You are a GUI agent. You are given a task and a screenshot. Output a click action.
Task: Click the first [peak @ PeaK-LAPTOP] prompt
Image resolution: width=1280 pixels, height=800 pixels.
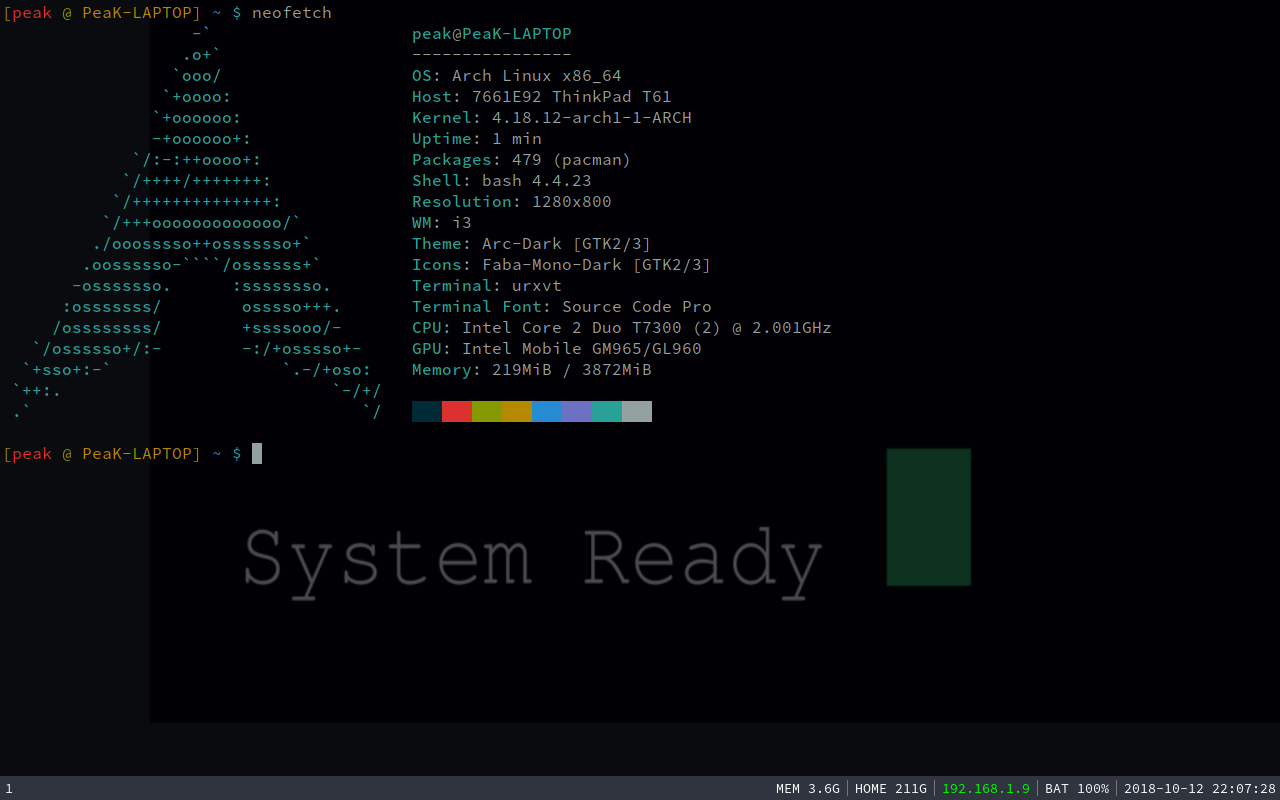(x=102, y=12)
